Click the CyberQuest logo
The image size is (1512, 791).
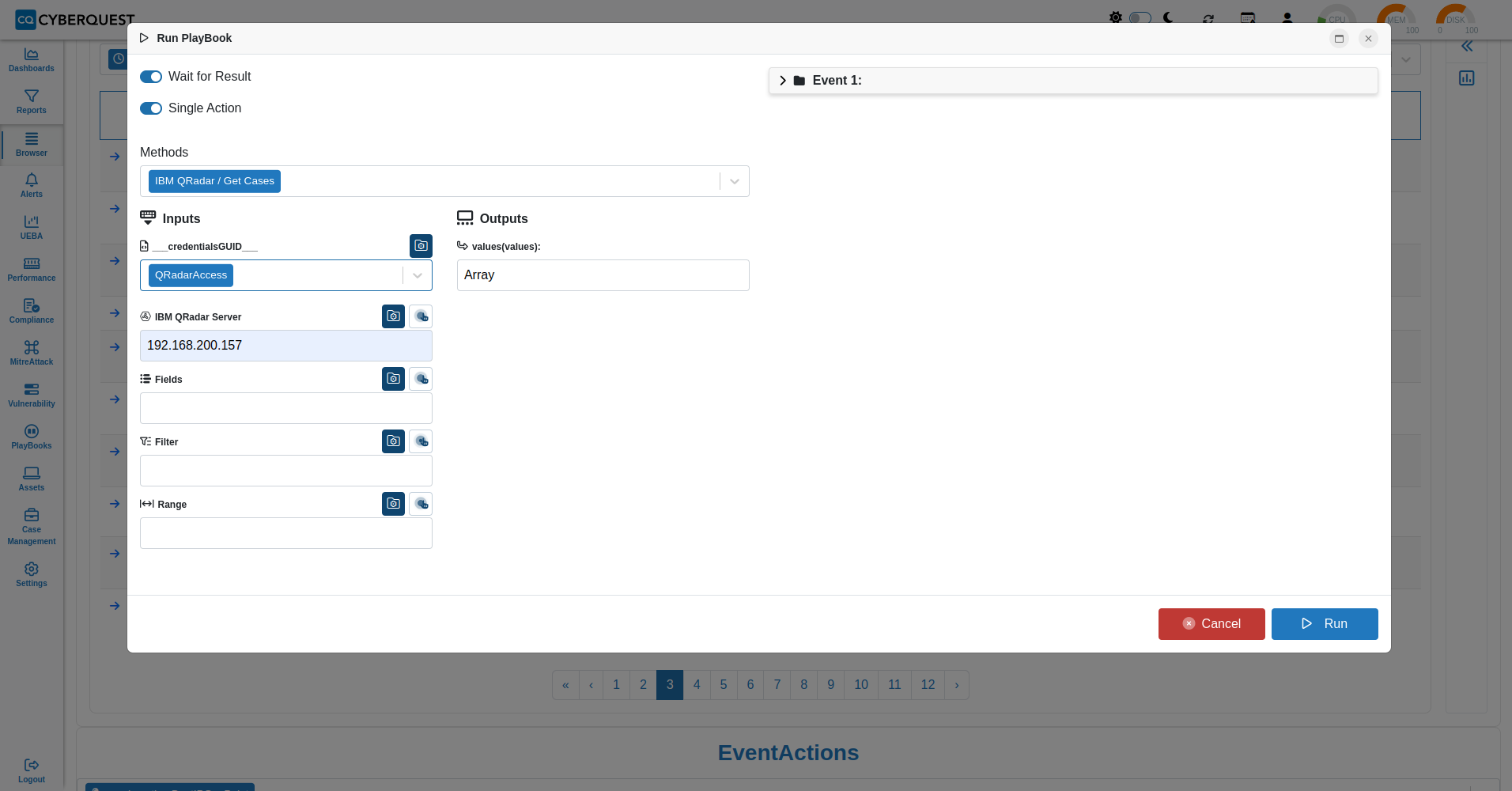pyautogui.click(x=75, y=19)
